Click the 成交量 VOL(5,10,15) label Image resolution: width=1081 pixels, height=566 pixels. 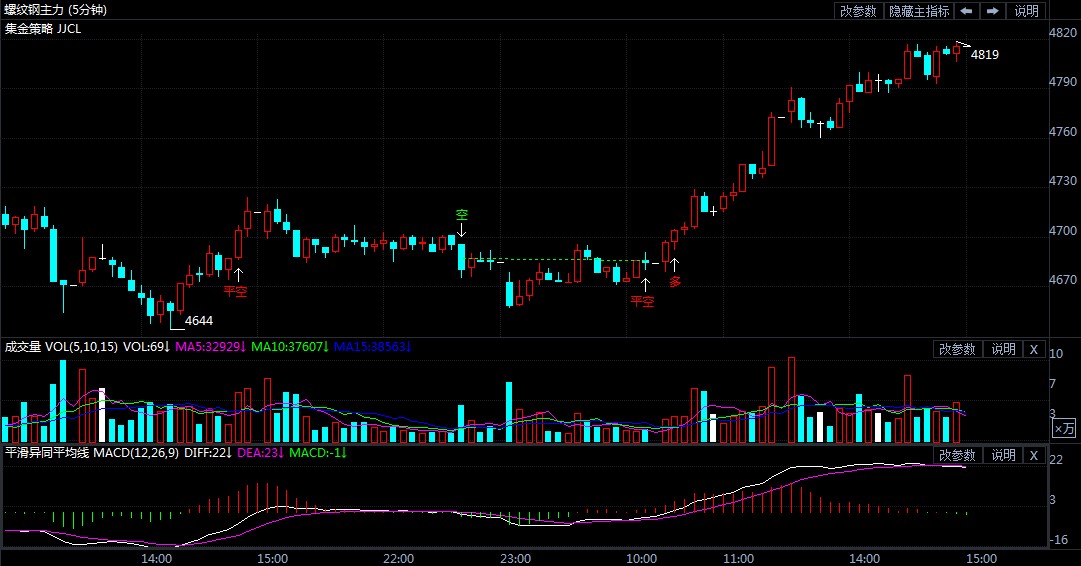61,347
